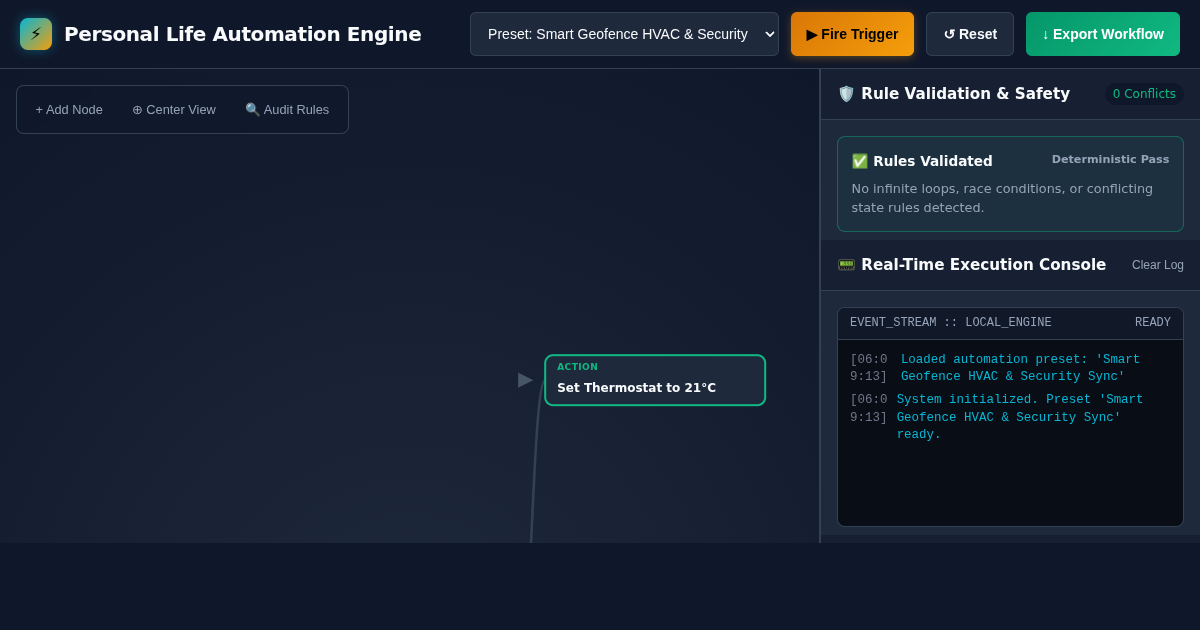This screenshot has width=1200, height=630.
Task: Click the ACTION label on thermostat node
Action: [577, 367]
